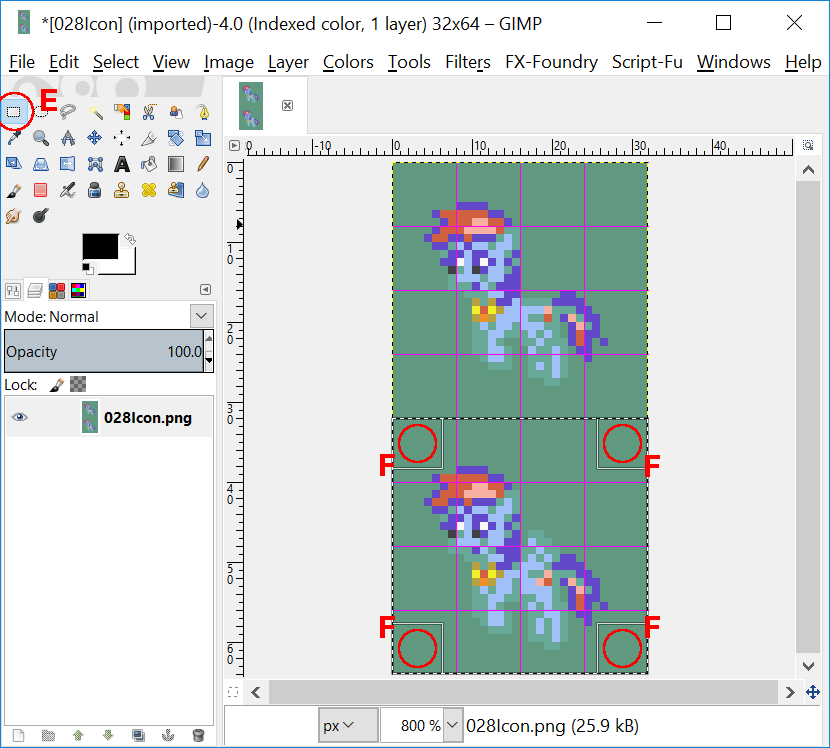Open the layer Mode dropdown showing Normal
The image size is (830, 748).
(200, 315)
